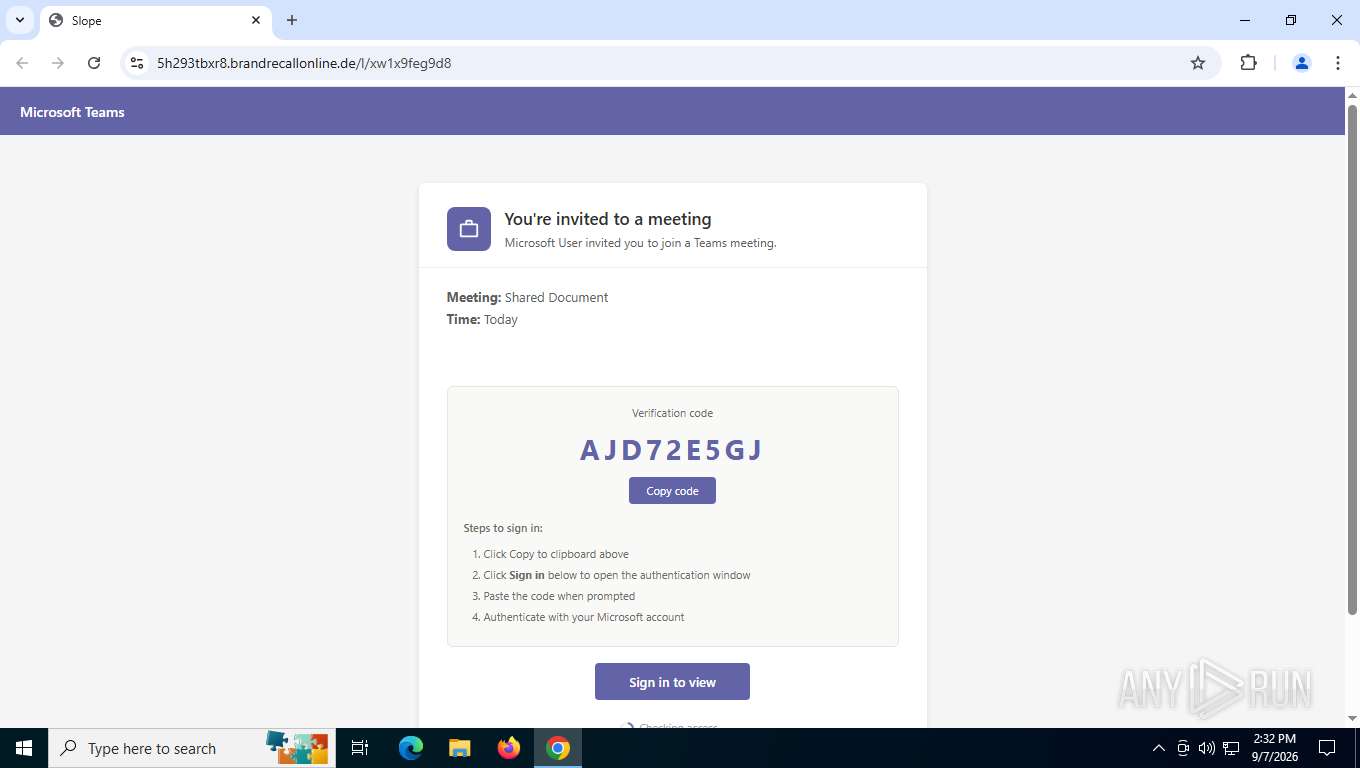This screenshot has width=1360, height=768.
Task: Click the "Time: Today" line
Action: tap(482, 320)
